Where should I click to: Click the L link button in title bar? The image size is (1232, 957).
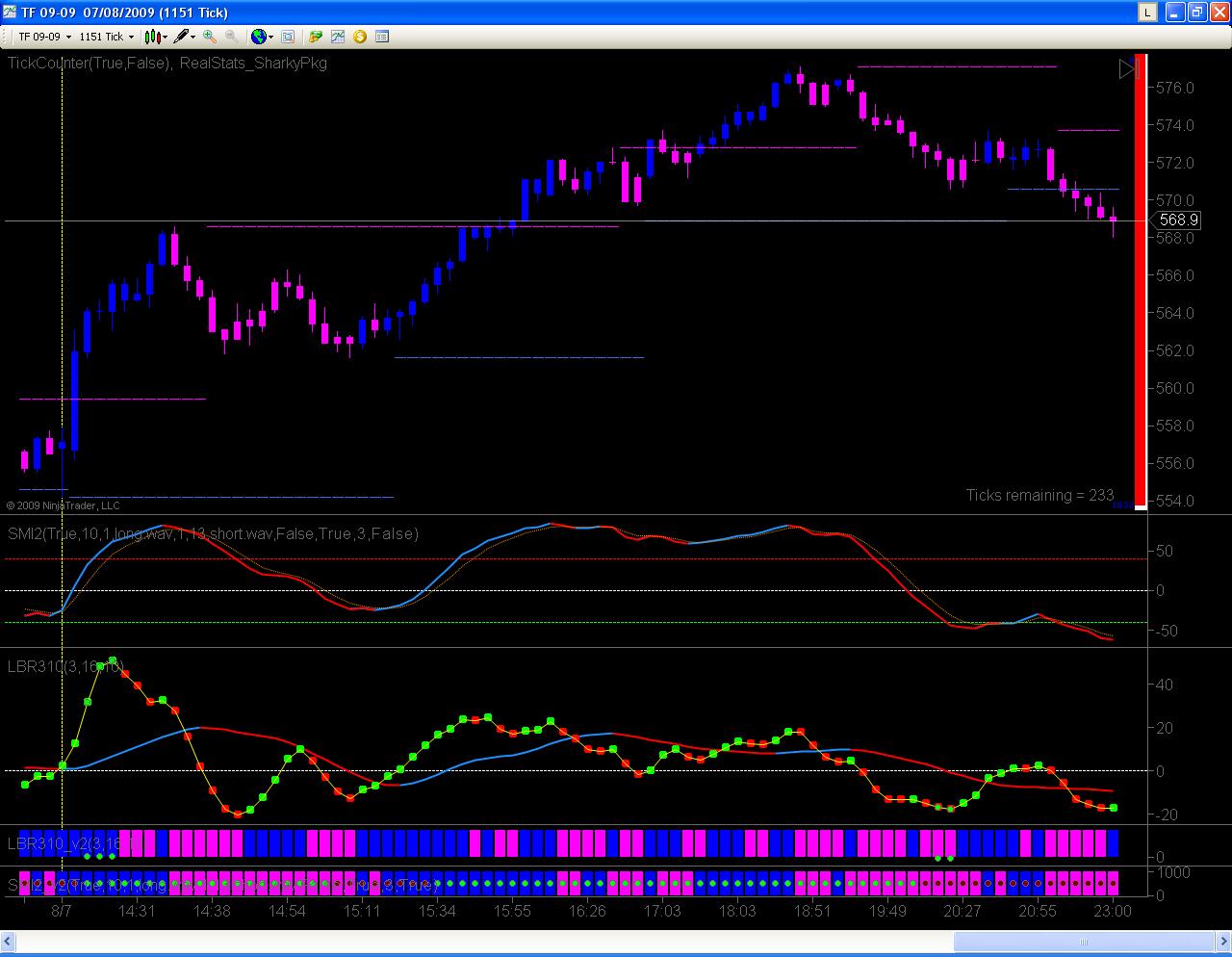tap(1148, 13)
